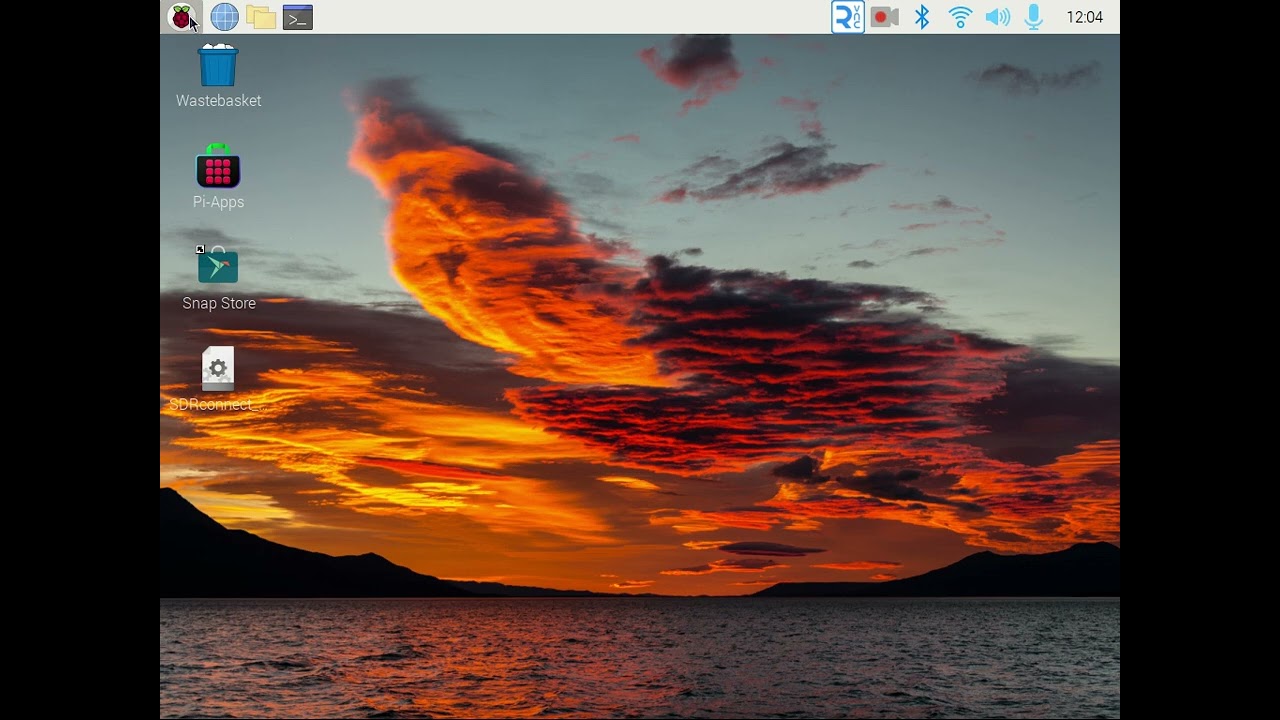Click the "SDRconnect" text label
This screenshot has width=1280, height=720.
click(x=211, y=405)
